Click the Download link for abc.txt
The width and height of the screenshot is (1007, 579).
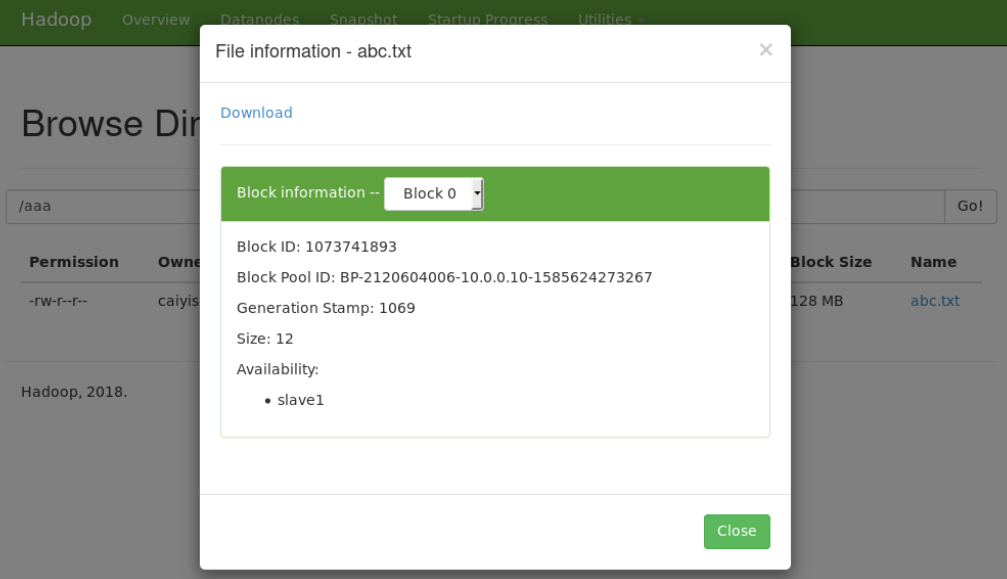tap(256, 113)
